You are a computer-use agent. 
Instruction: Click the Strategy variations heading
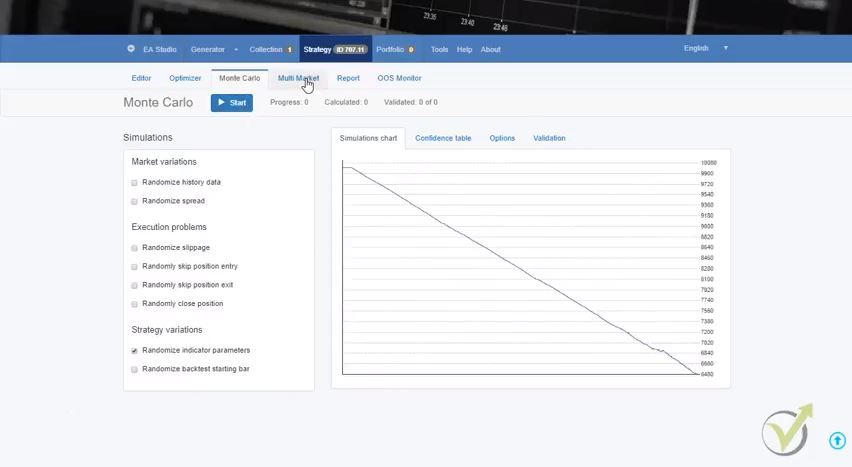(x=167, y=330)
